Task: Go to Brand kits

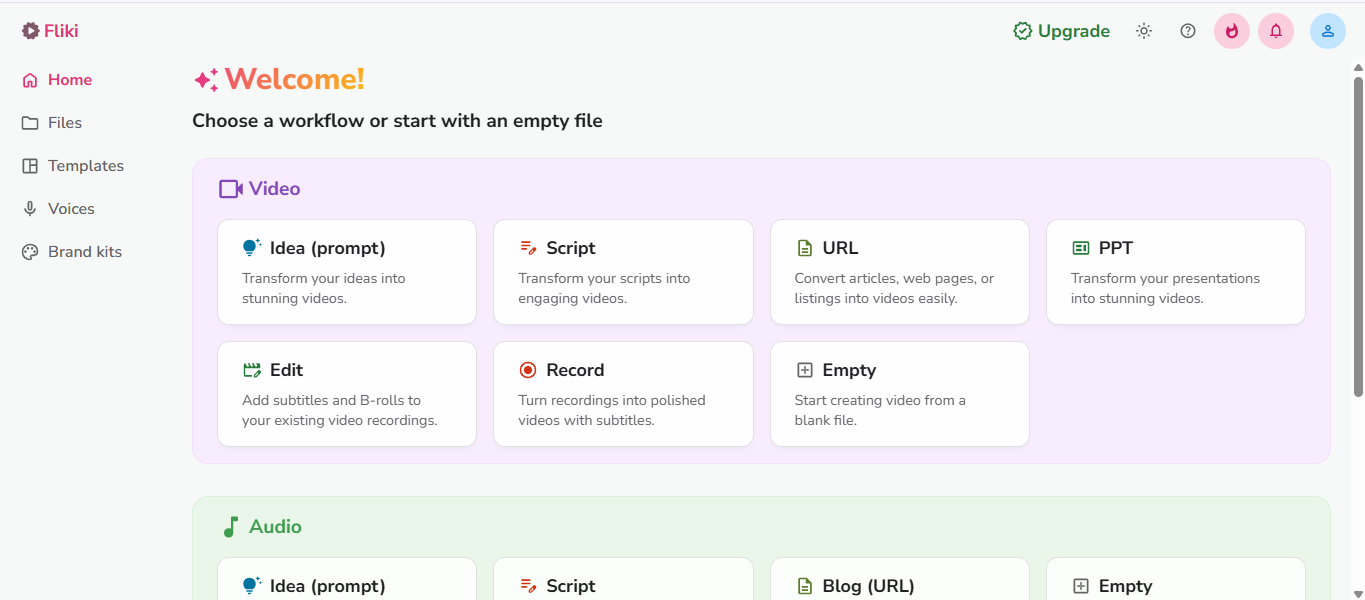Action: point(85,251)
